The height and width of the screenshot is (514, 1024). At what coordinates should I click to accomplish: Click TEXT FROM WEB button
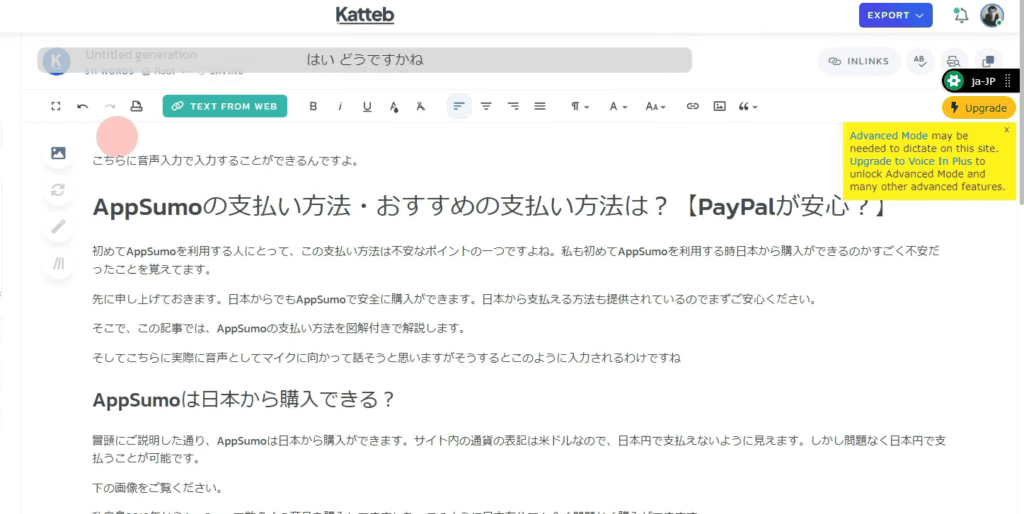225,106
